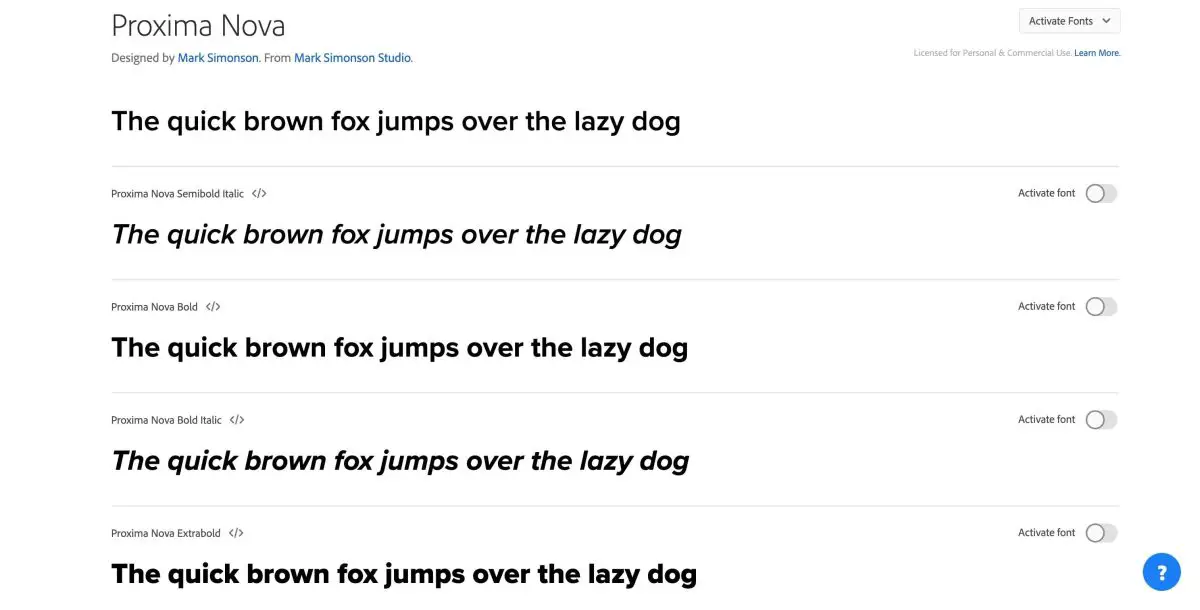Screen dimensions: 1200x610
Task: Click the chevron in Activate Fonts button
Action: pyautogui.click(x=1105, y=21)
